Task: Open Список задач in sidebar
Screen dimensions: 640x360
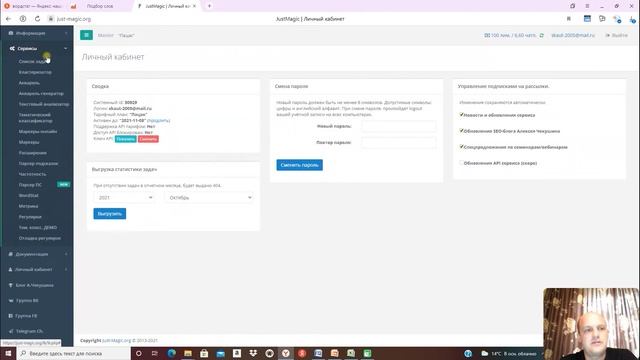Action: click(33, 61)
